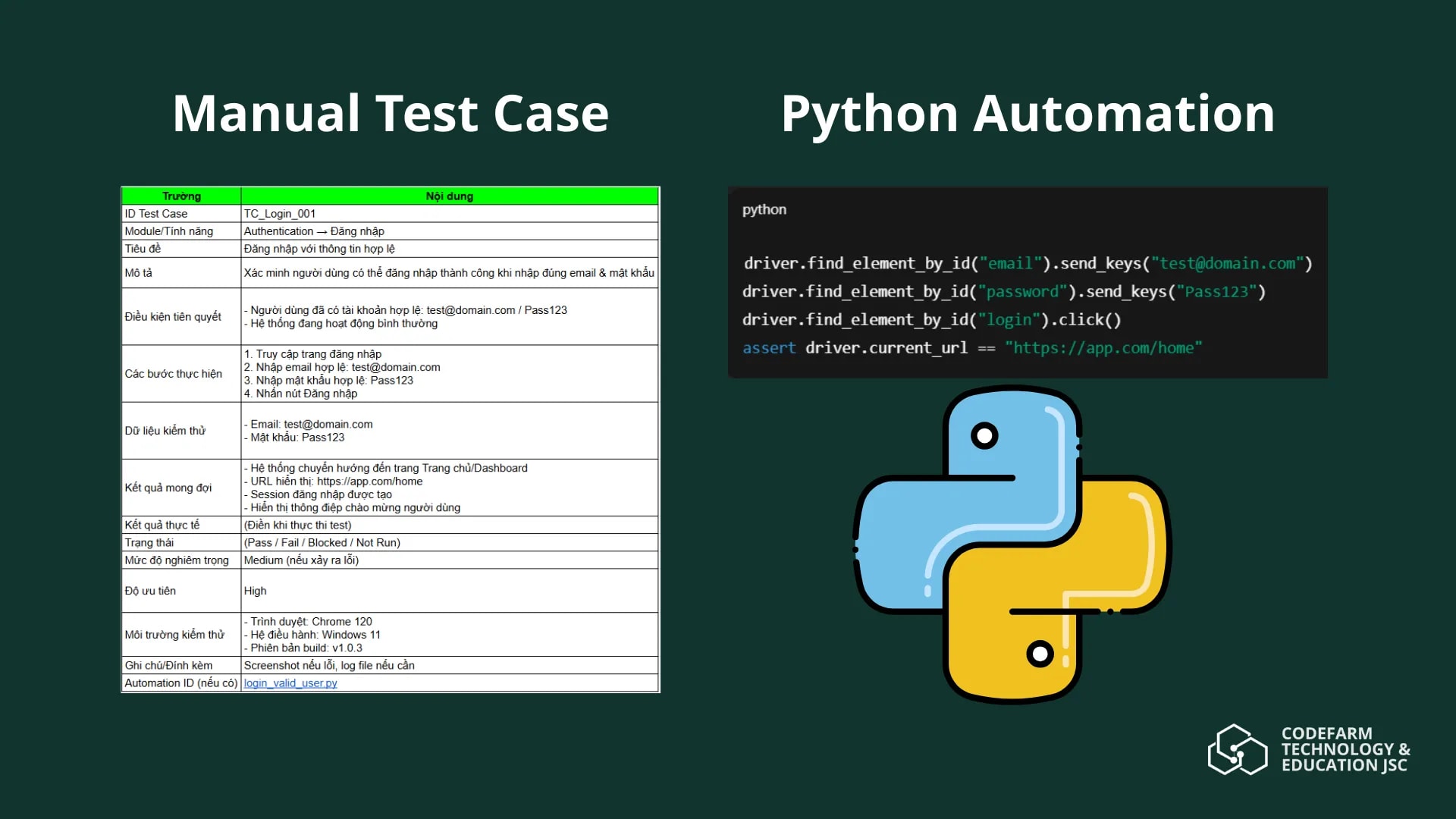Click the 'Manual Test Case' heading
1456x819 pixels.
pyautogui.click(x=391, y=114)
